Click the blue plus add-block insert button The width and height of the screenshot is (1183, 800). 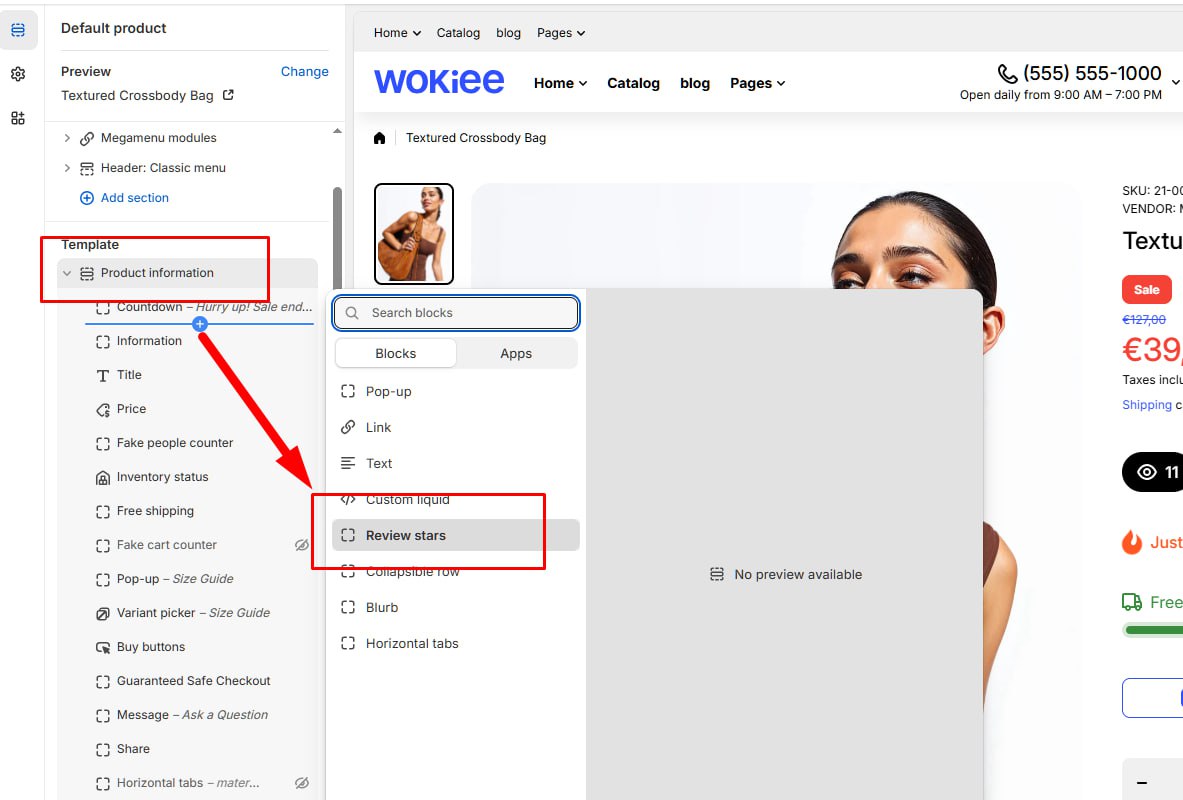click(199, 324)
